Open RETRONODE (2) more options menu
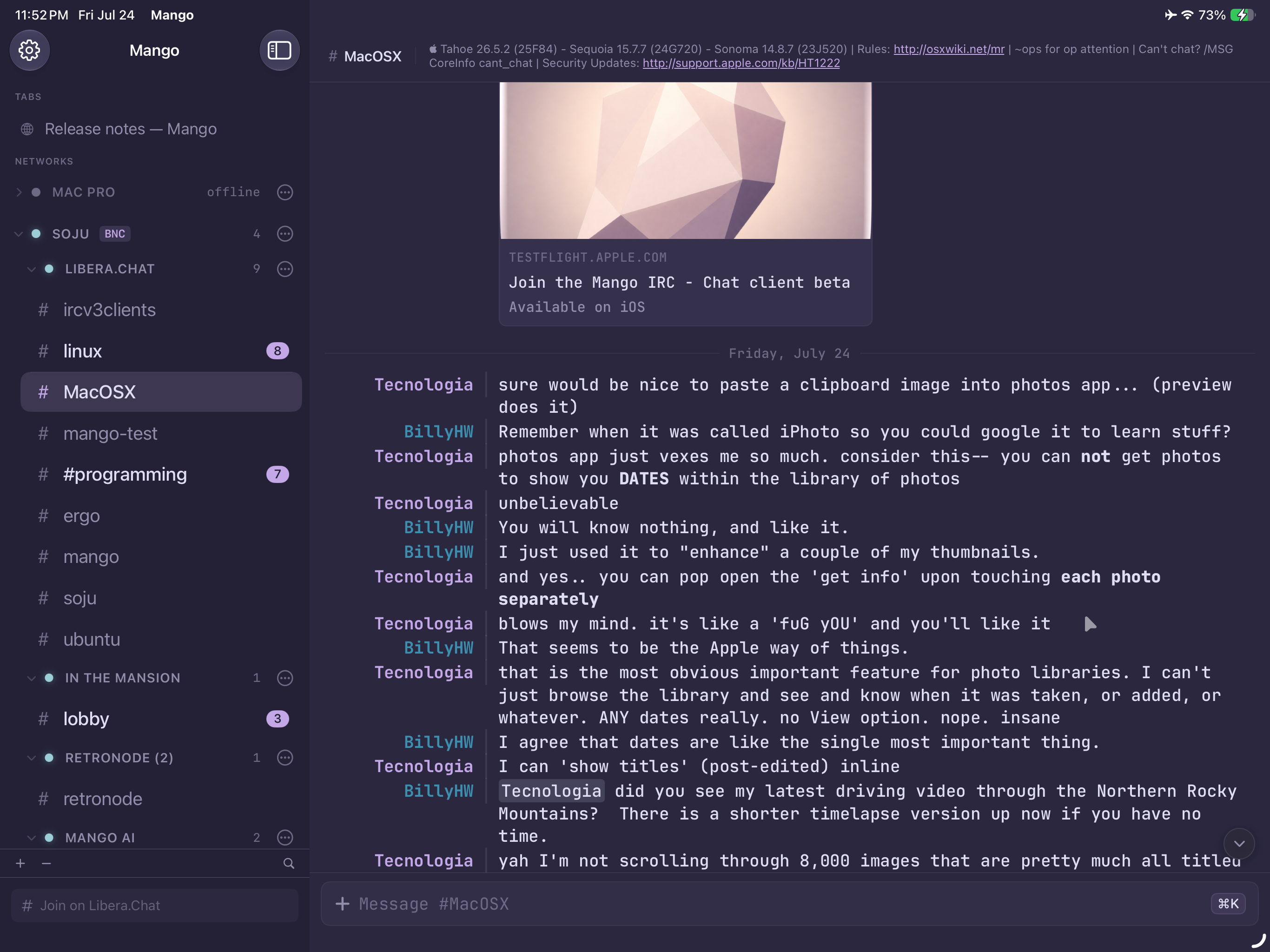 tap(285, 758)
